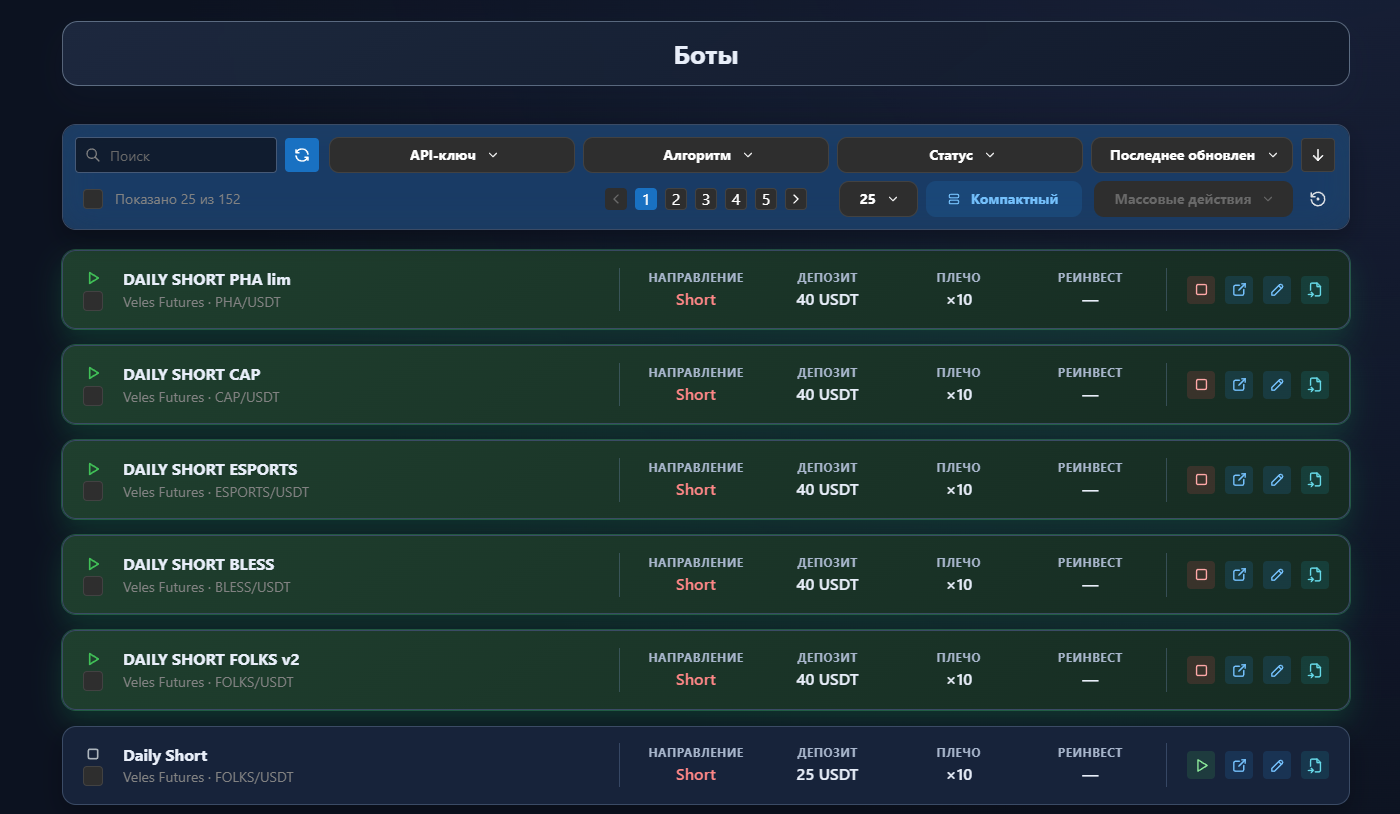Click the file-arrow icon for DAILY SHORT ESPORTS
Image resolution: width=1400 pixels, height=814 pixels.
tap(1315, 480)
